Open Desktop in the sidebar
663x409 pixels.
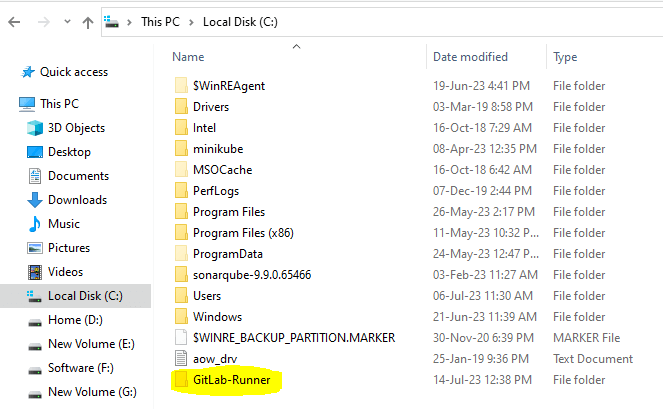pos(69,152)
